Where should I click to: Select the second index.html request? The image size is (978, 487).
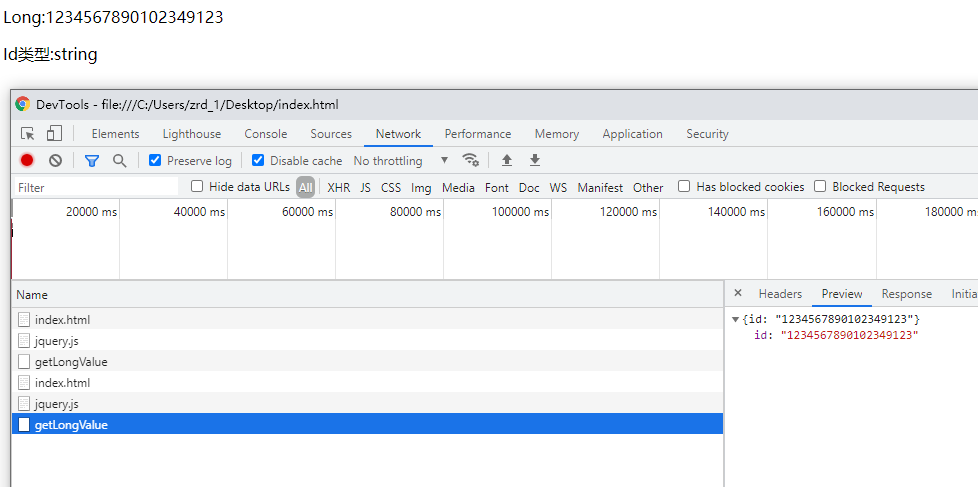point(367,382)
